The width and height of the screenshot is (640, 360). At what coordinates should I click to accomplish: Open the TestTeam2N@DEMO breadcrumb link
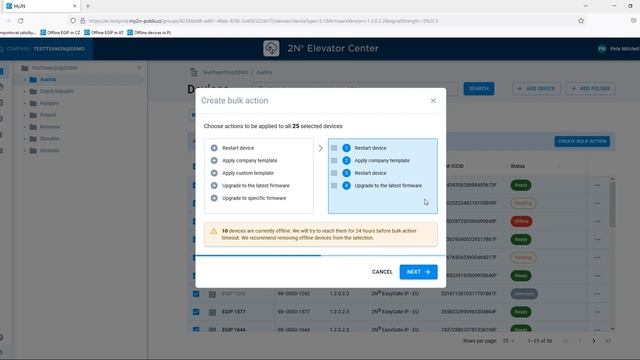click(225, 72)
